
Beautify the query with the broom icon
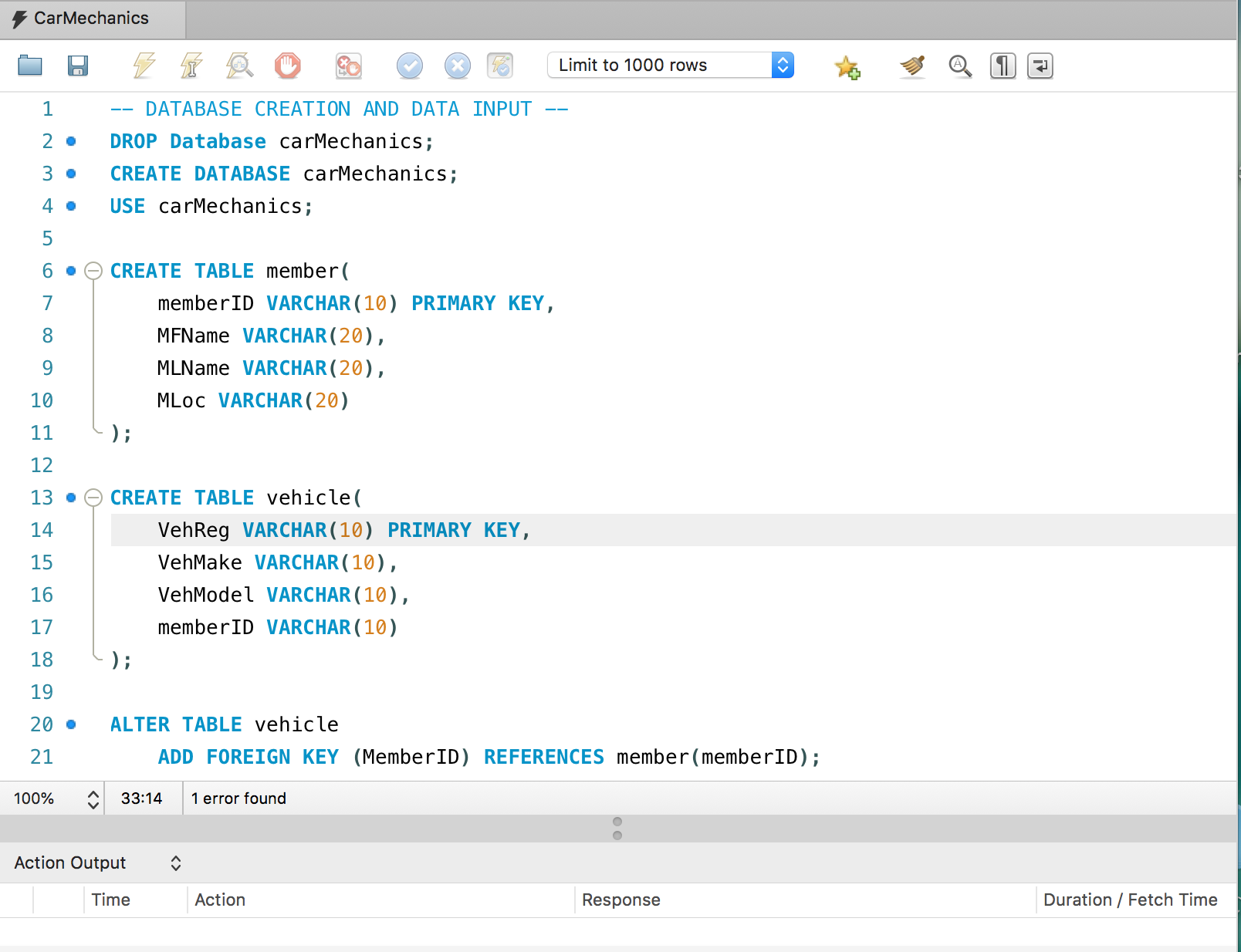pyautogui.click(x=912, y=66)
